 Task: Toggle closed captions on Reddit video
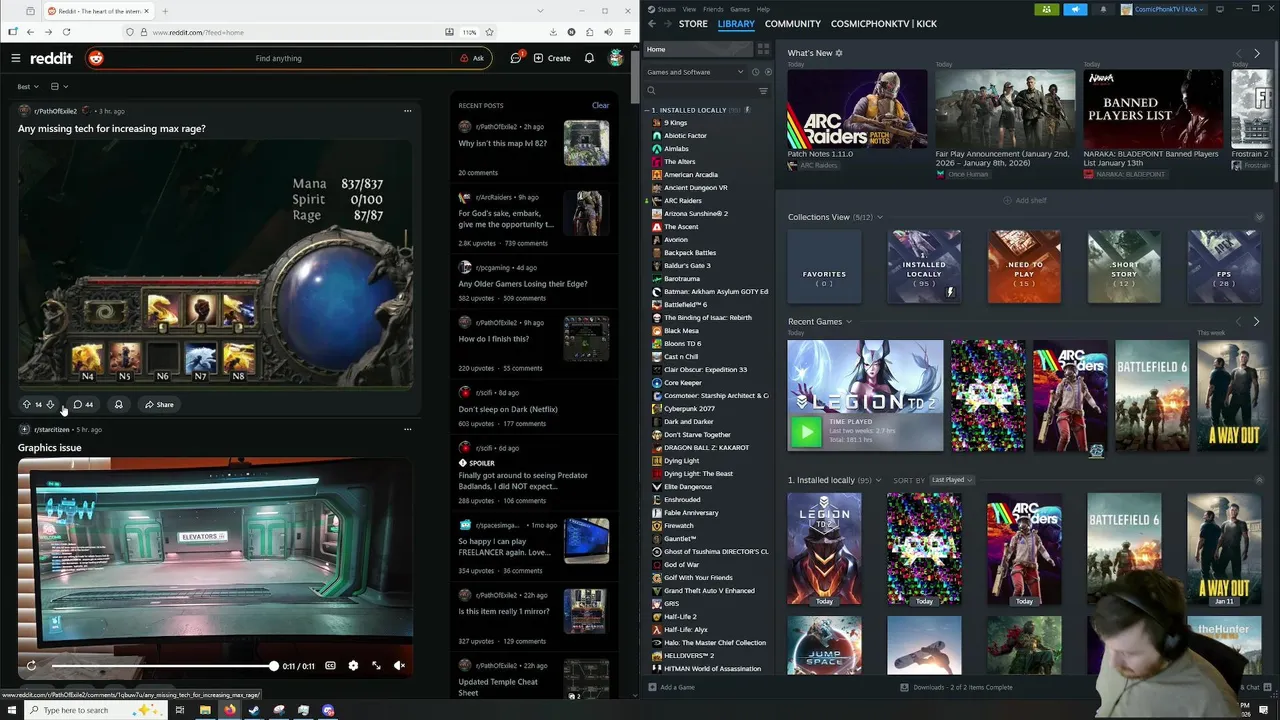coord(330,666)
